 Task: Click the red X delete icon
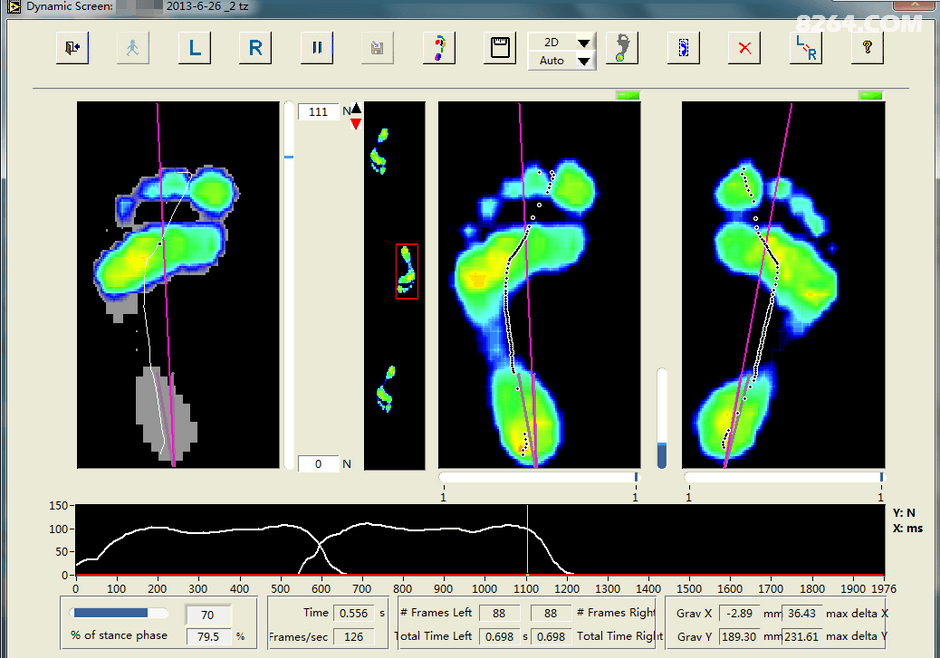click(x=744, y=48)
